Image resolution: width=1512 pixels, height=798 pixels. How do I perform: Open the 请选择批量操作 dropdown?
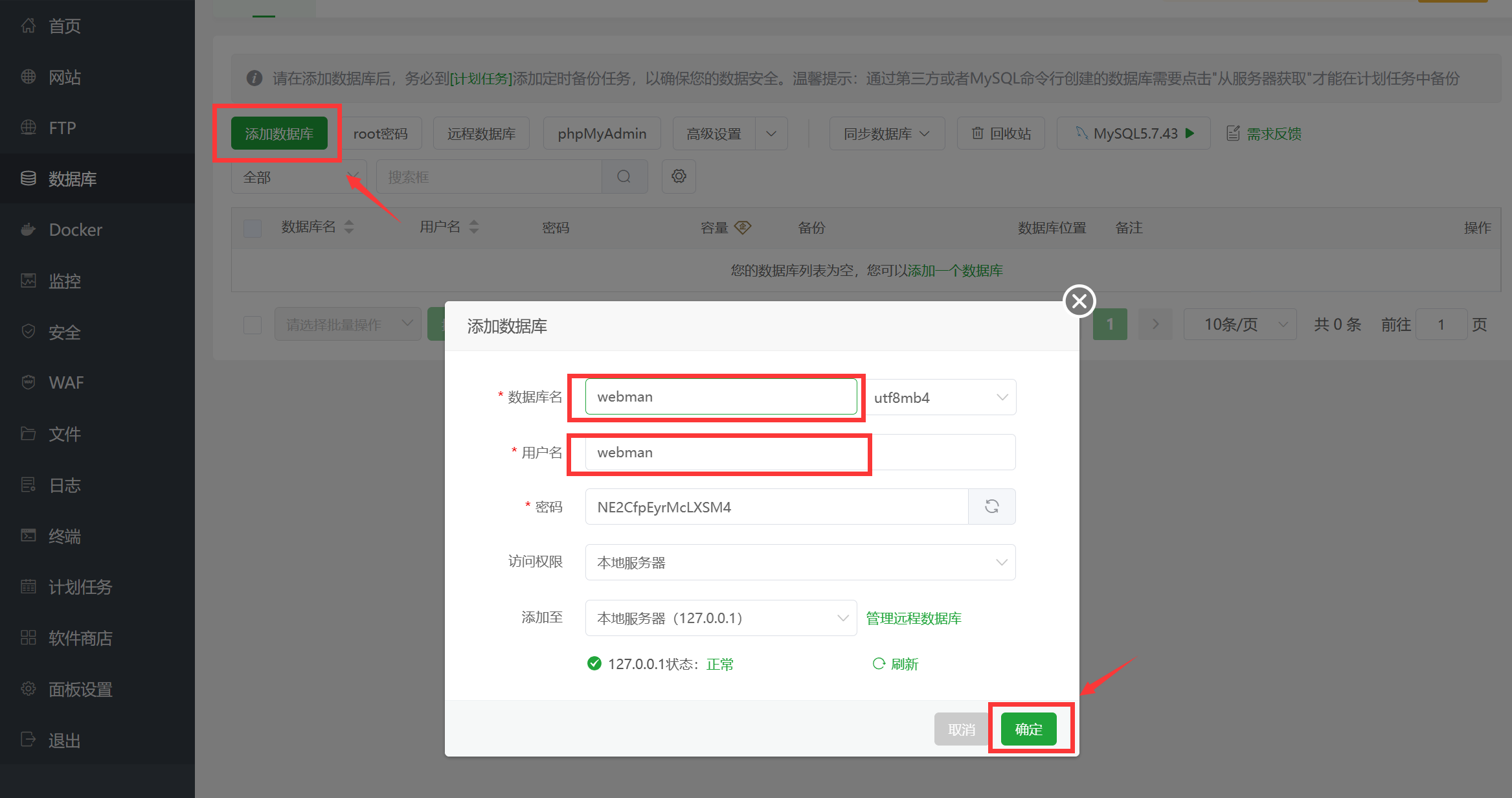click(x=348, y=324)
